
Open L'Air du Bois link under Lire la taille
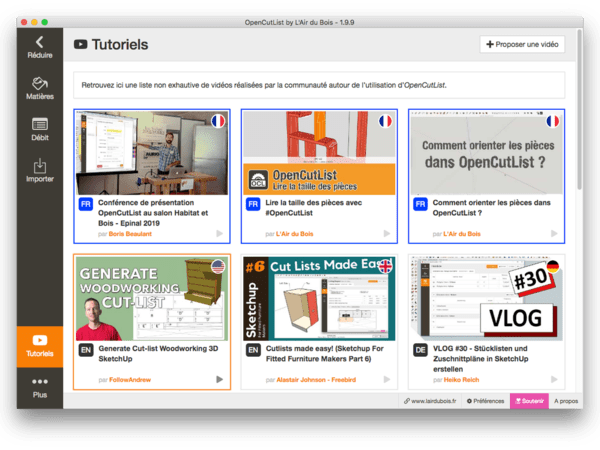[x=295, y=234]
